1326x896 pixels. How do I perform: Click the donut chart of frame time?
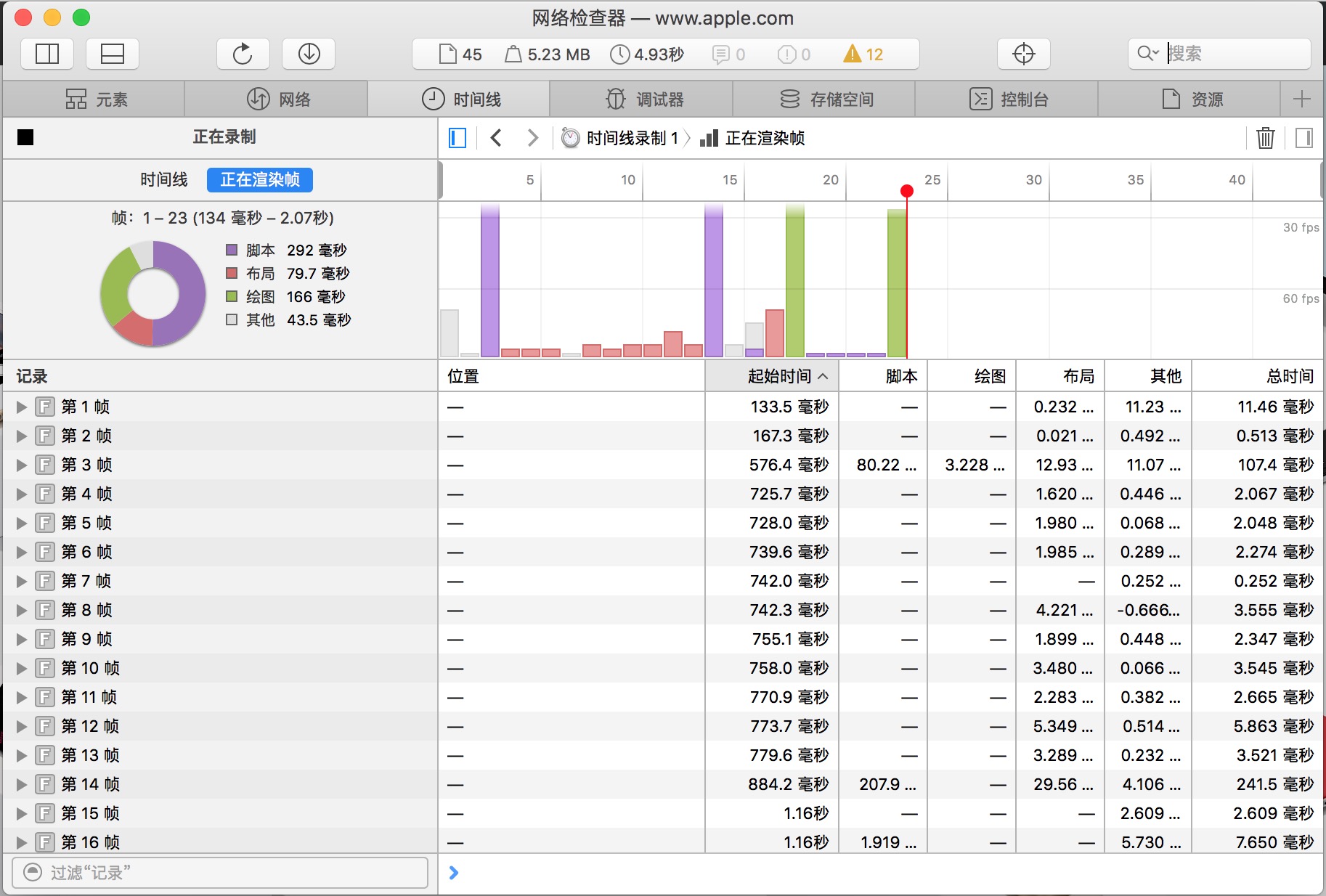(153, 293)
